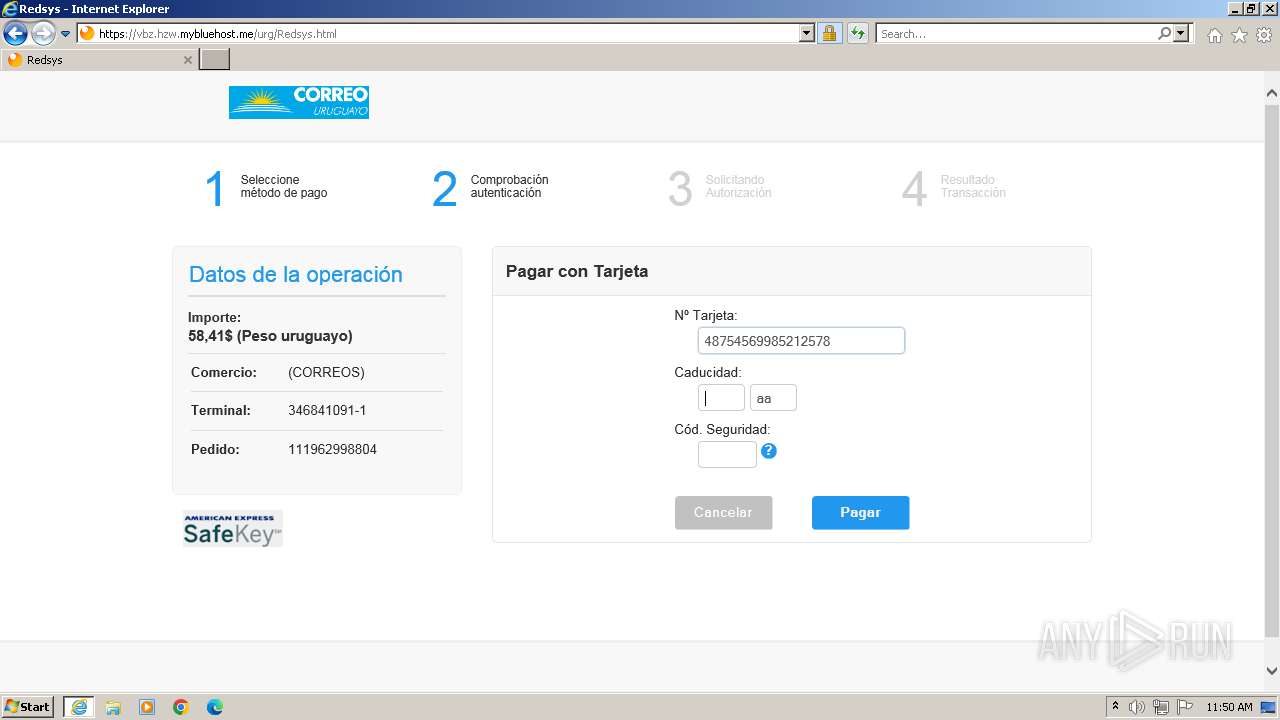The height and width of the screenshot is (720, 1280).
Task: Click the volume speaker tray icon
Action: point(1137,707)
